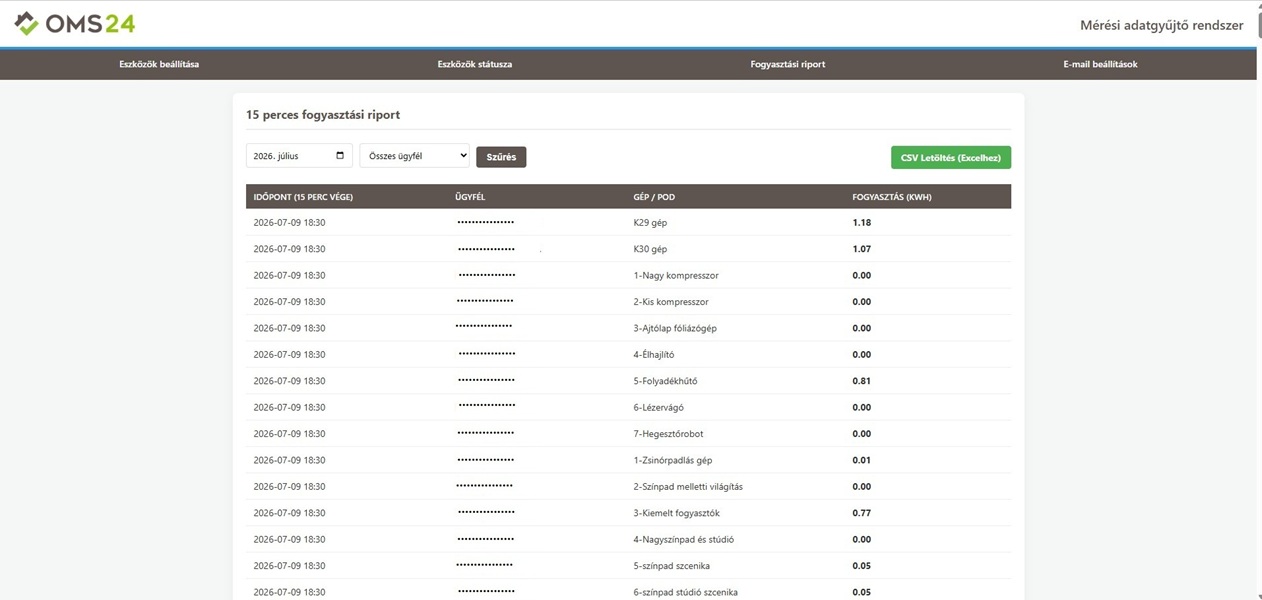Screen dimensions: 1262x600
Task: Click the Időpont (15 perc vége) column header
Action: point(303,197)
